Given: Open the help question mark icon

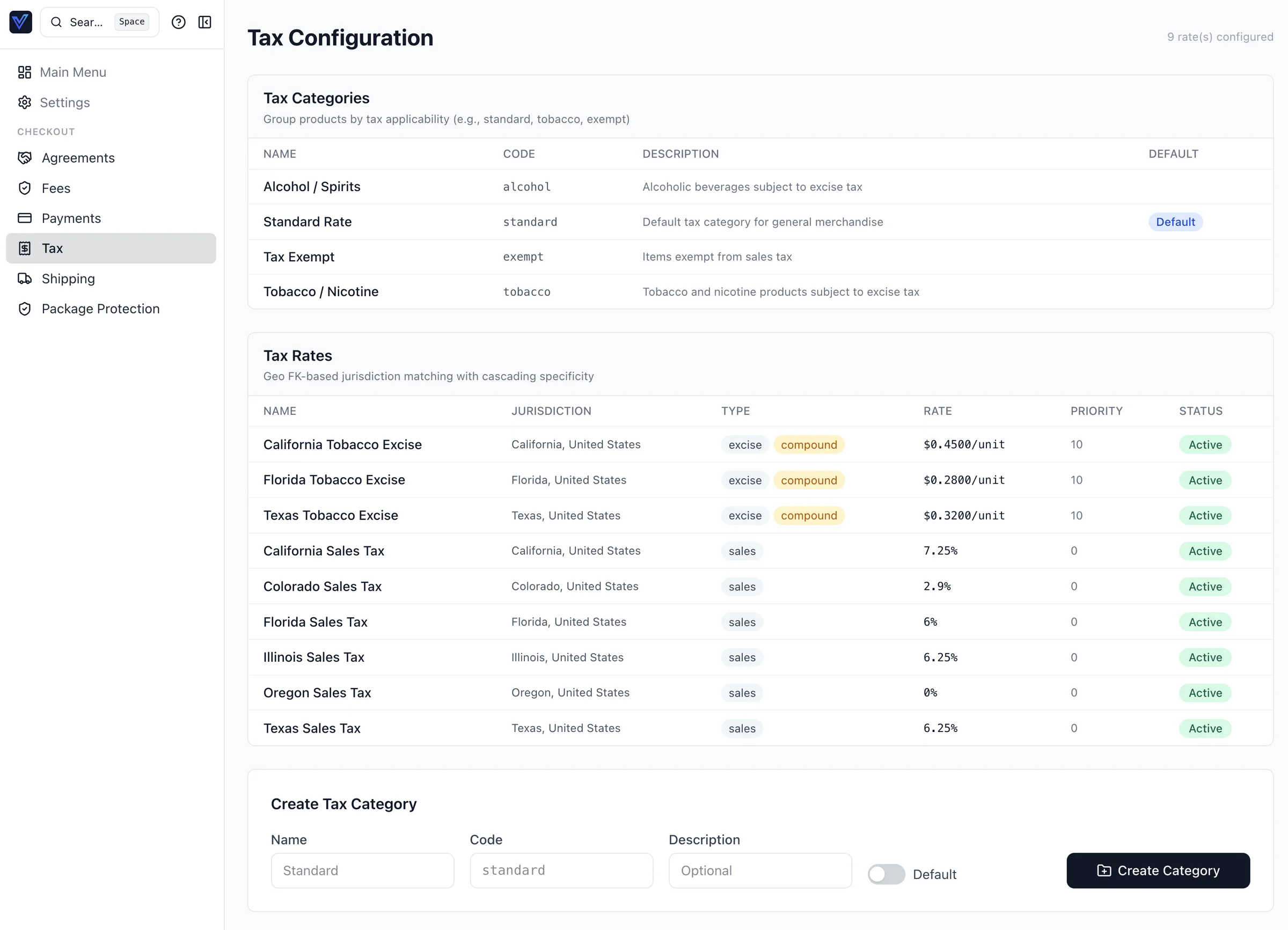Looking at the screenshot, I should (178, 22).
